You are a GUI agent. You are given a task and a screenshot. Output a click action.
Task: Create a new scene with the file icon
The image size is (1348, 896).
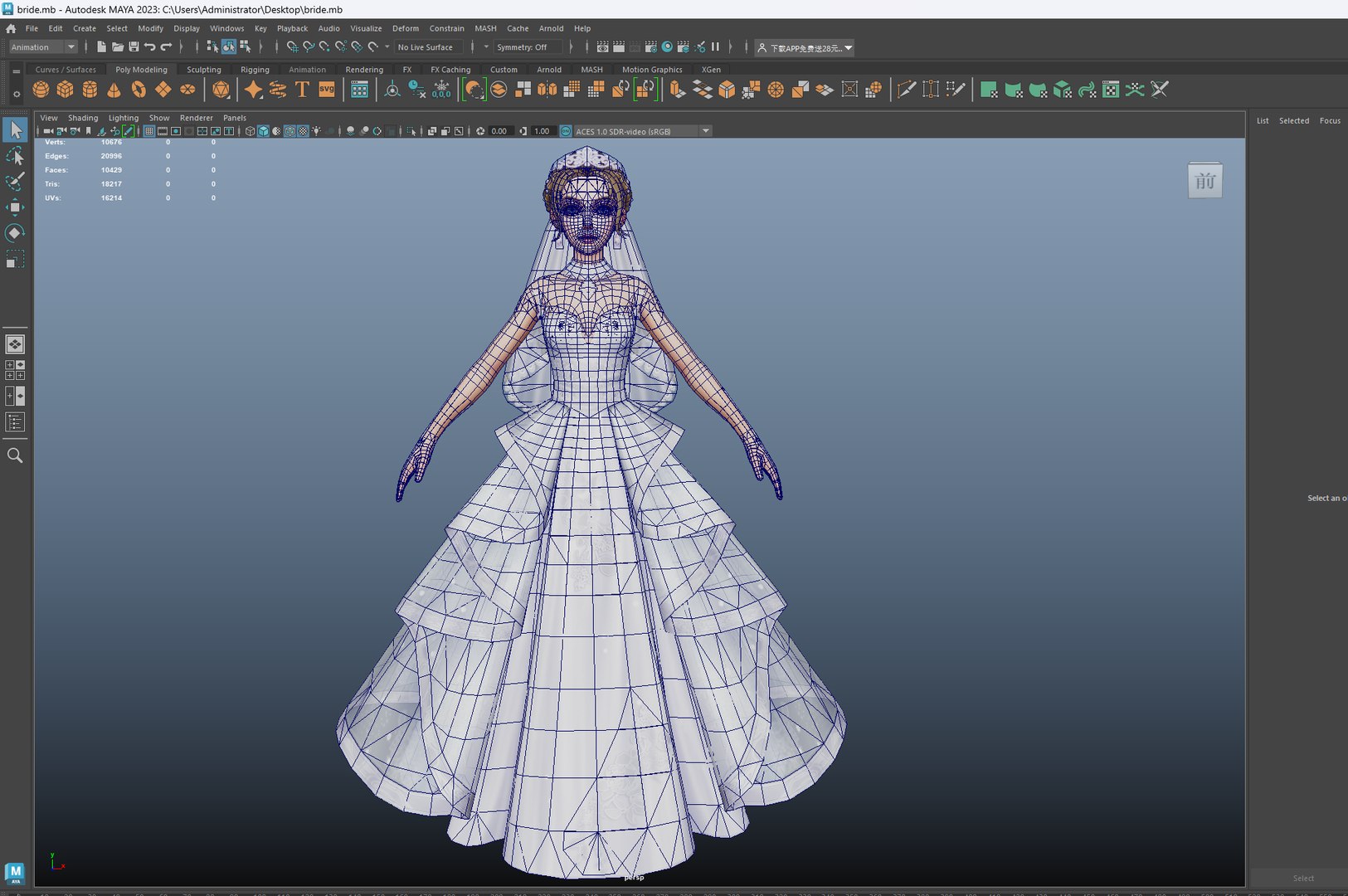coord(101,47)
